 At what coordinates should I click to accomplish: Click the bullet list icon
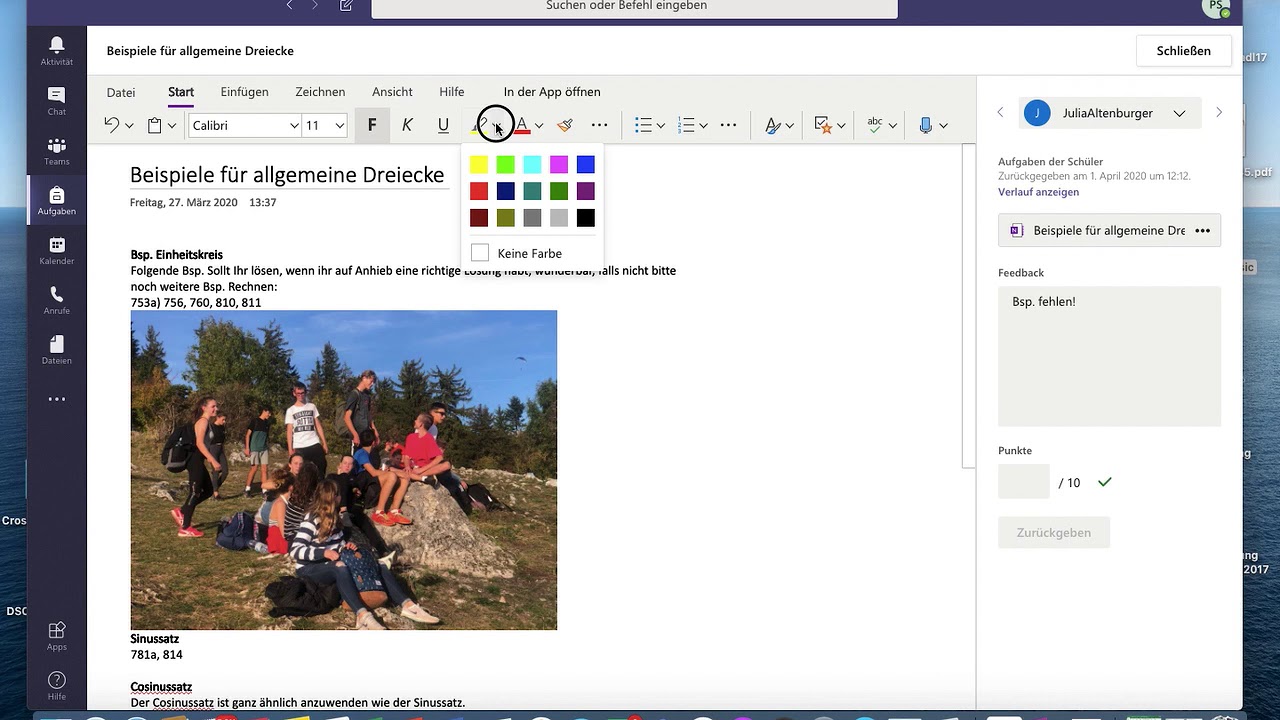(643, 125)
